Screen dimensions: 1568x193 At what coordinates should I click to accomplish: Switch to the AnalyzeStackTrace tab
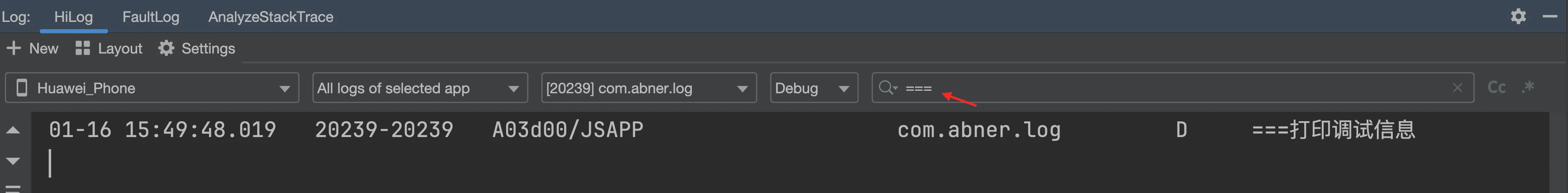(x=271, y=17)
